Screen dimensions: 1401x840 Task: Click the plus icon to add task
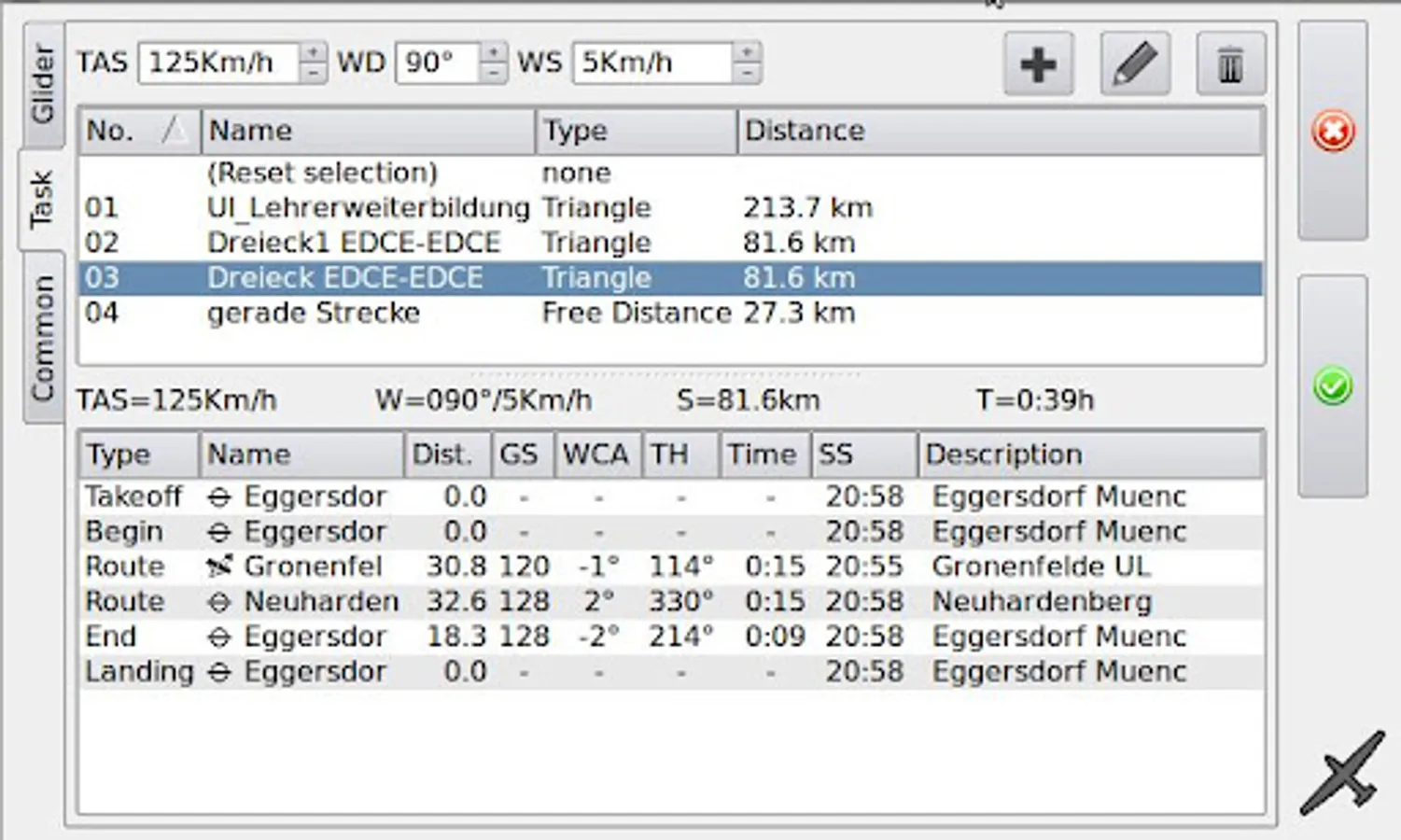tap(1038, 64)
